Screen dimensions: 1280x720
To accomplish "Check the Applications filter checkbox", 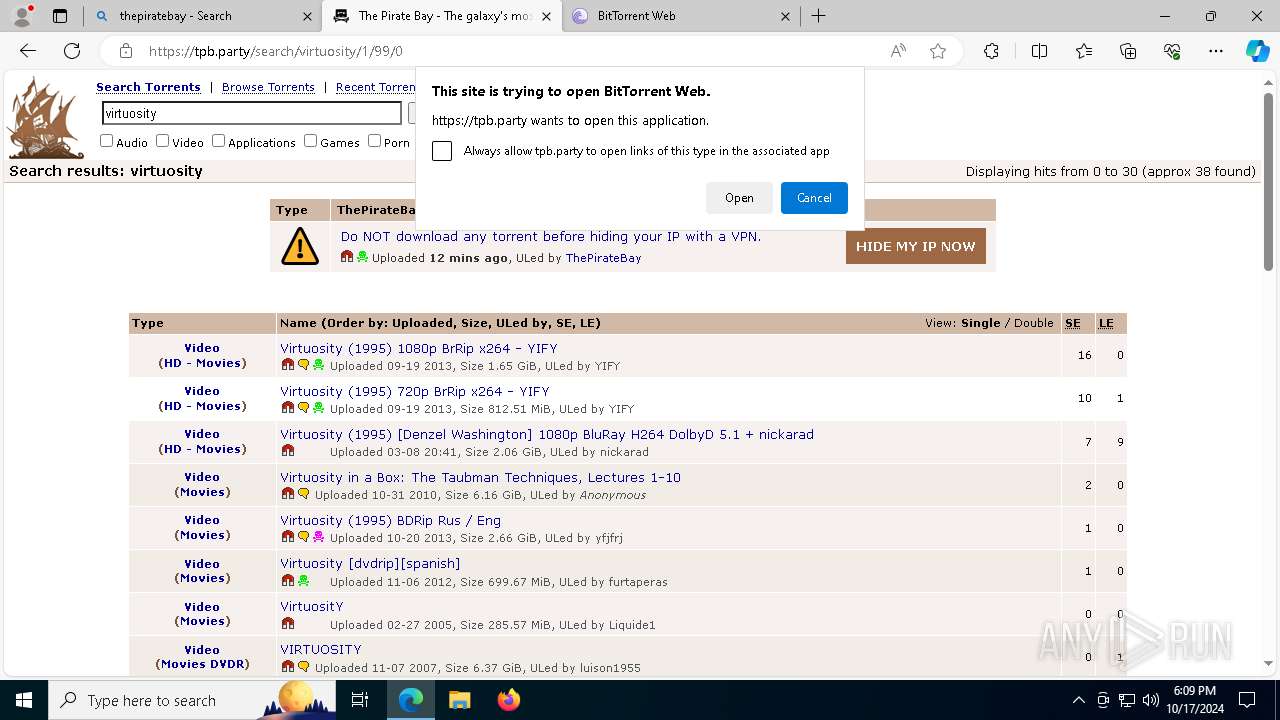I will pos(218,141).
